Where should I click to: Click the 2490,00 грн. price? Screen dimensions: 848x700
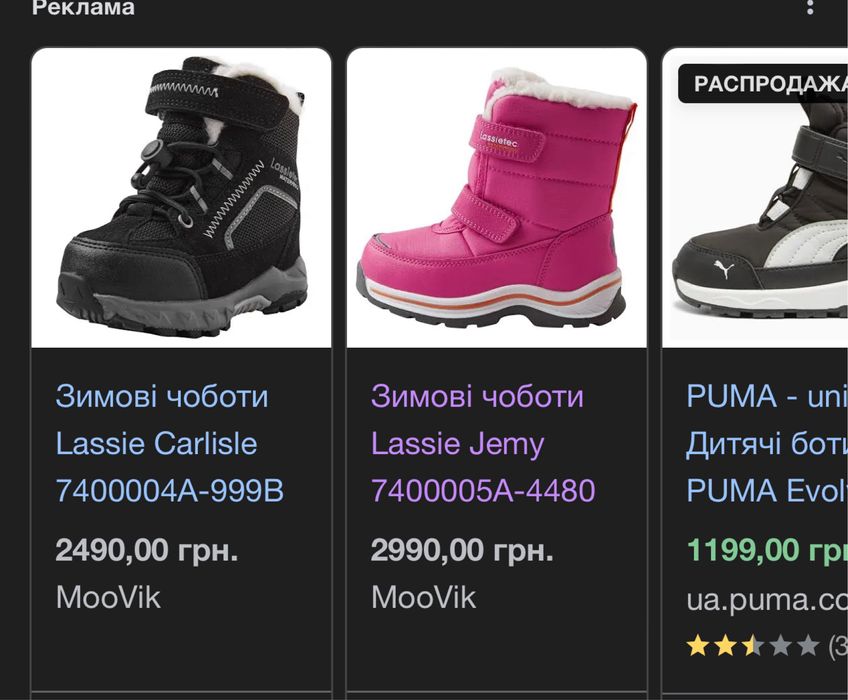[147, 550]
